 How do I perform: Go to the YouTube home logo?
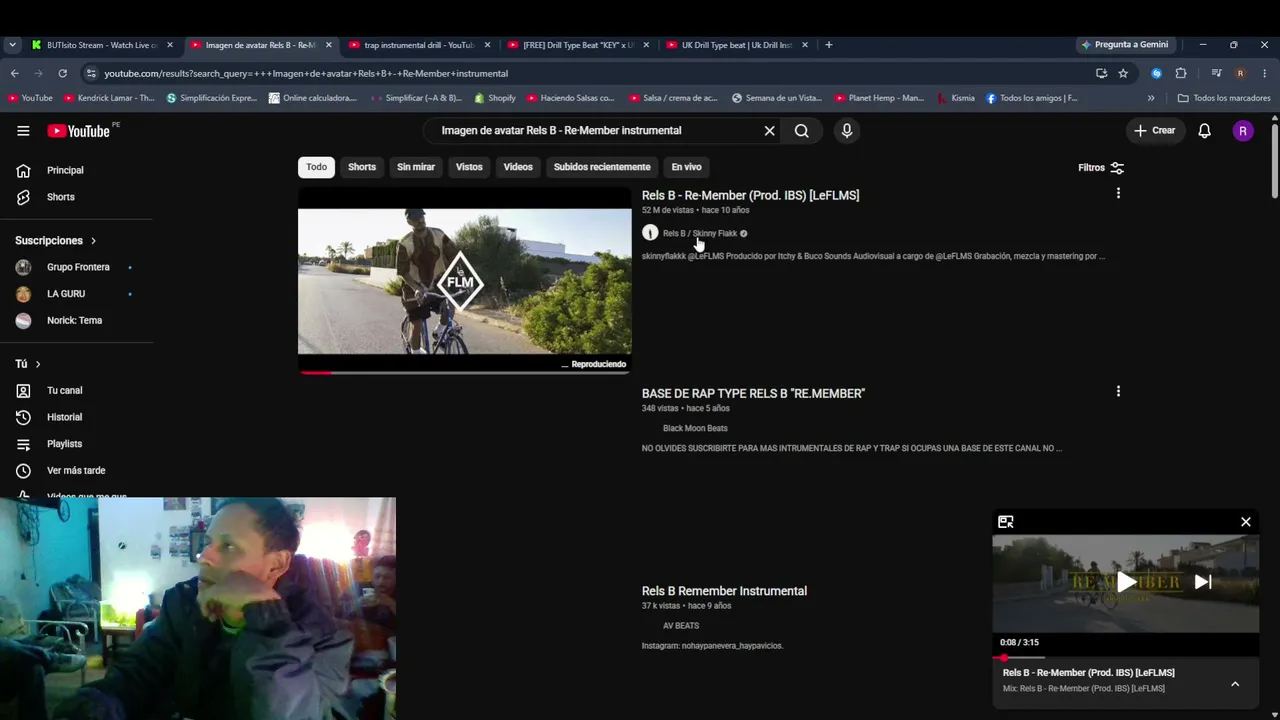[79, 131]
